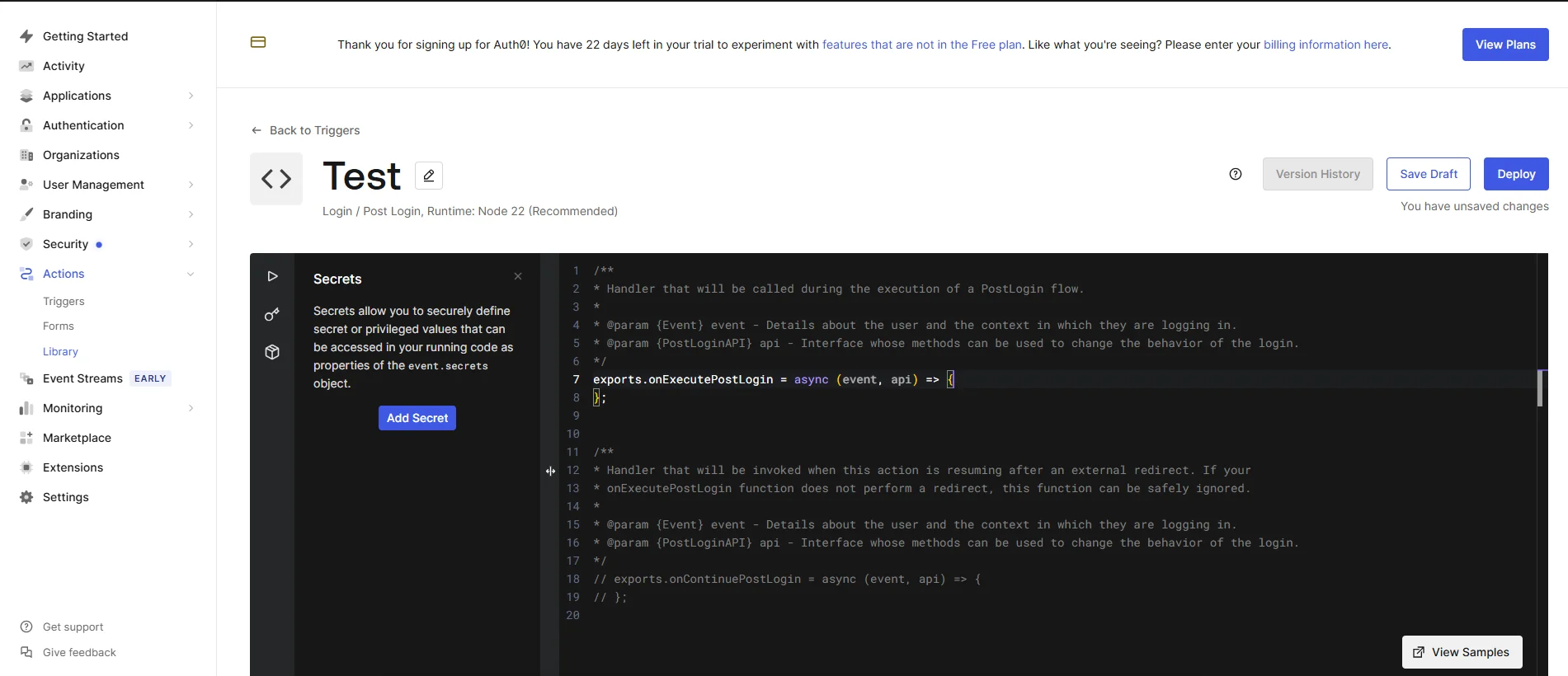Click the Version History button

click(x=1318, y=174)
